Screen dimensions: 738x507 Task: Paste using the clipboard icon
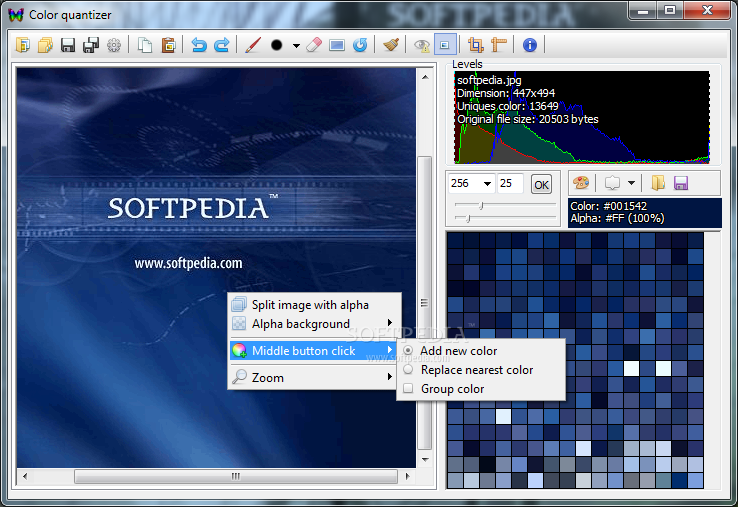click(168, 45)
